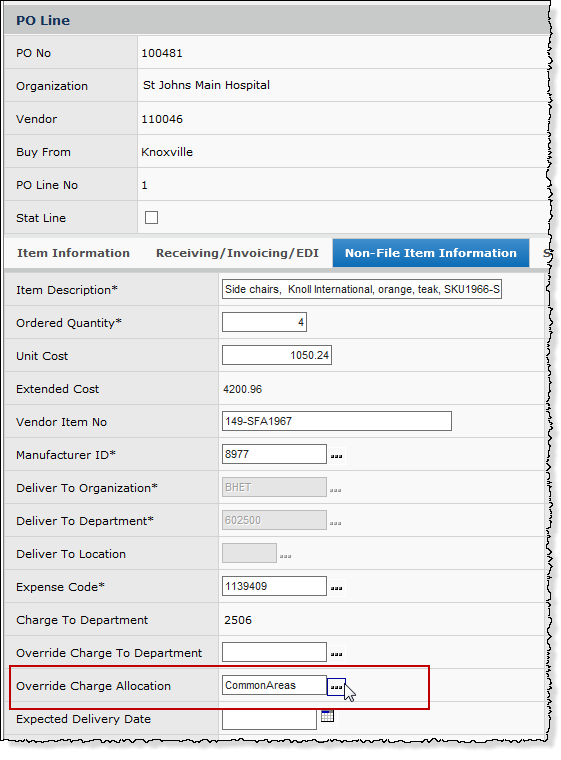Click the empty Expected Delivery Date field
Screen dimensions: 561x760
[x=270, y=719]
